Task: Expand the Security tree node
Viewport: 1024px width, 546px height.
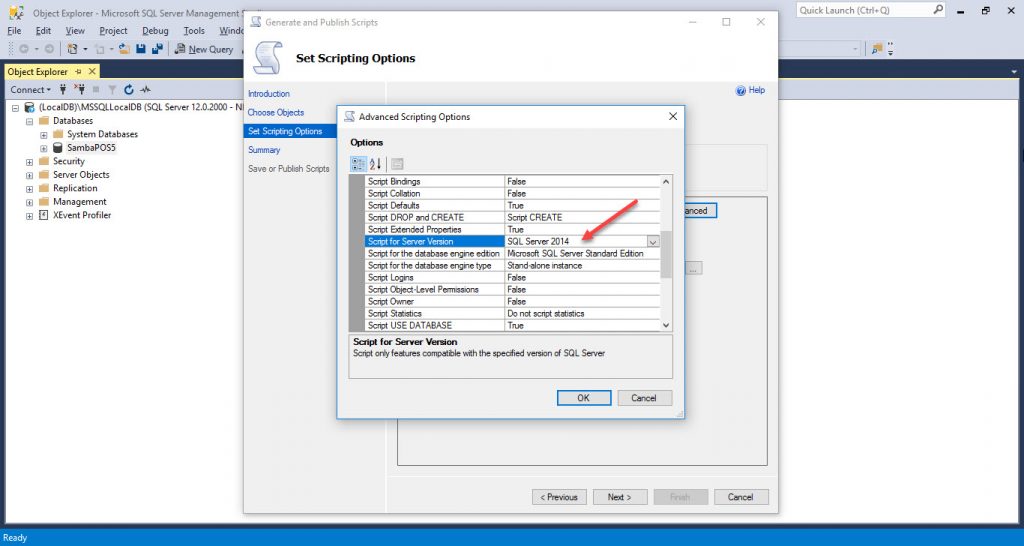Action: click(29, 161)
